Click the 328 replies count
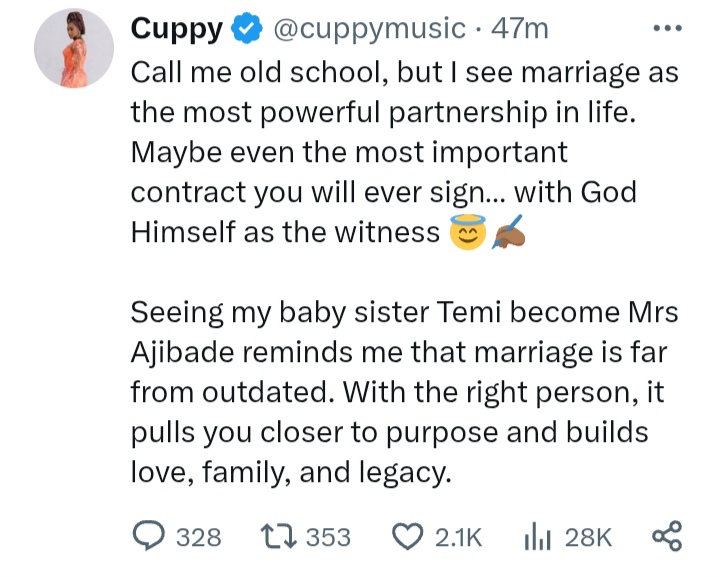The height and width of the screenshot is (577, 720). point(198,537)
